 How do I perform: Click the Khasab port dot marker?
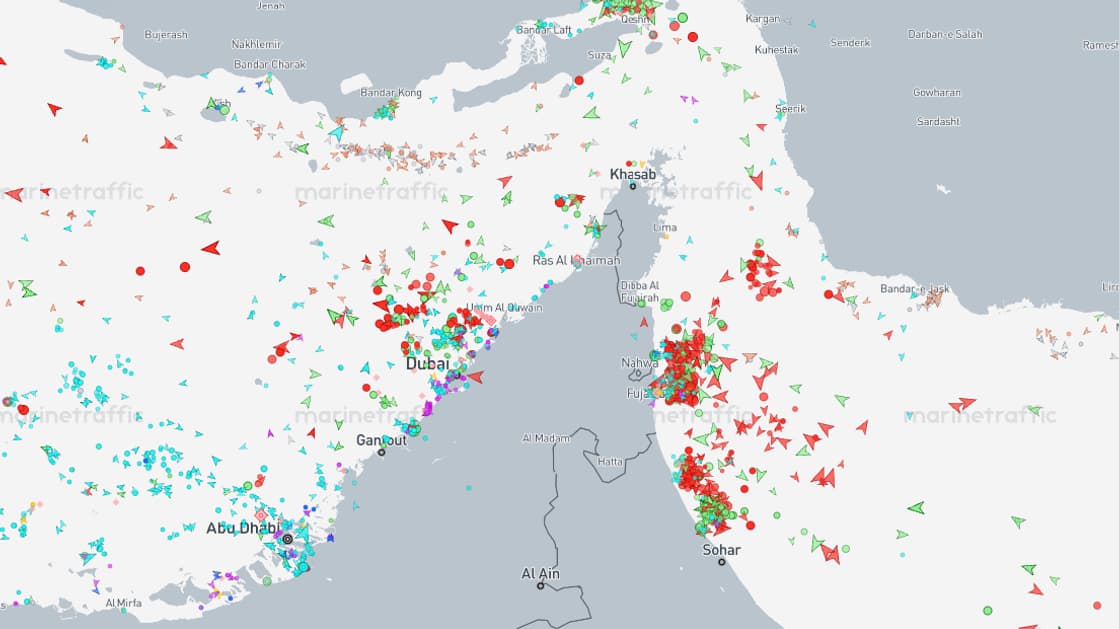(632, 186)
